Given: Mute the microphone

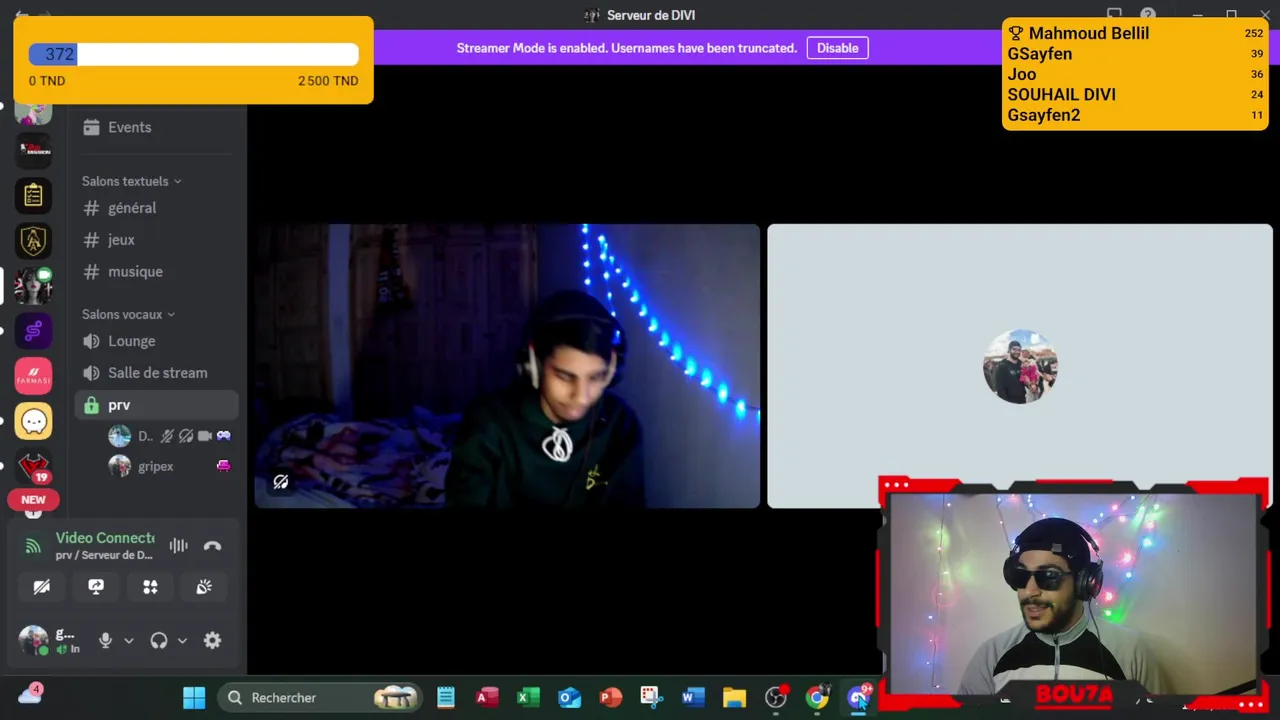Looking at the screenshot, I should click(x=105, y=641).
